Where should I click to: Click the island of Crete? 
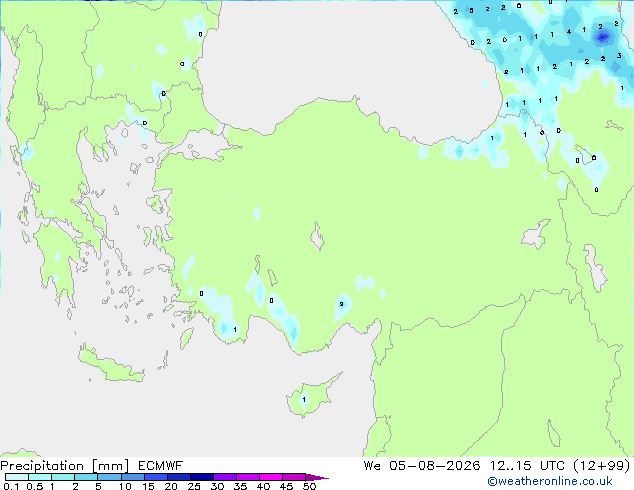pos(110,365)
